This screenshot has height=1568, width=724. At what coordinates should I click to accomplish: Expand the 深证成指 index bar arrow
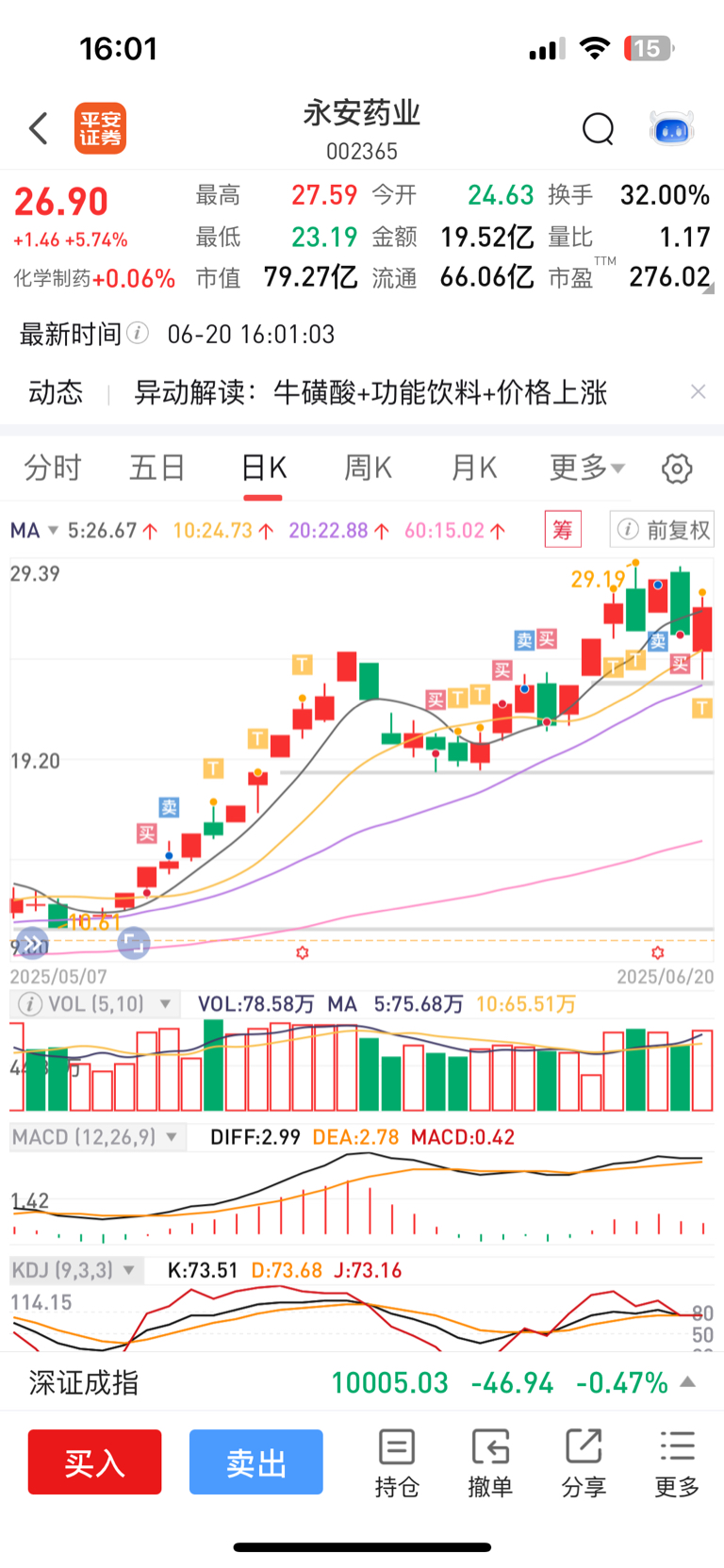point(688,1382)
